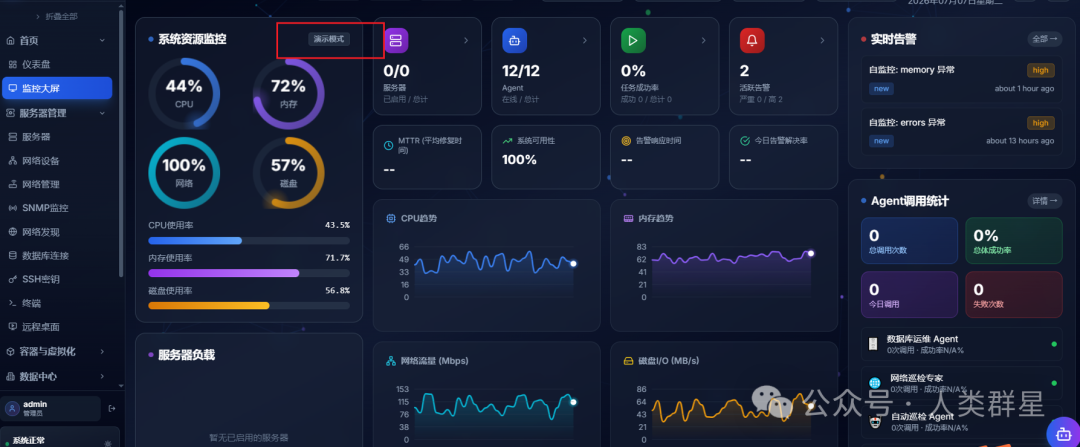Click the SSH密钥 key icon
Screen dimensions: 1080x447
pos(12,280)
